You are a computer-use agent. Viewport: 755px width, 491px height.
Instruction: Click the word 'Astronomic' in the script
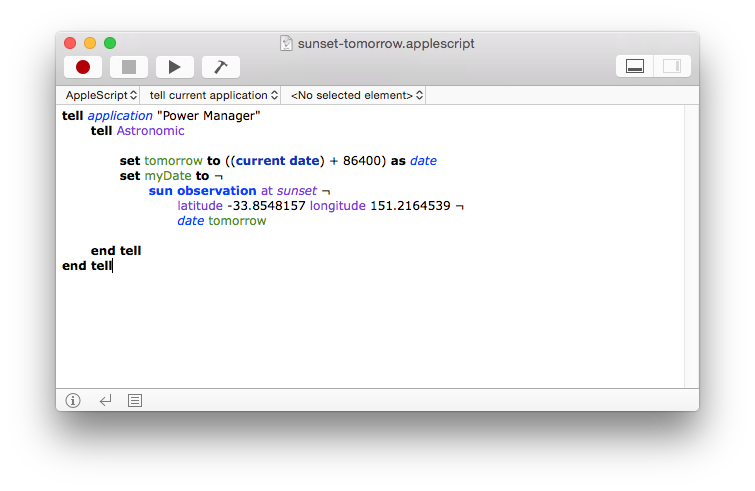(x=150, y=131)
